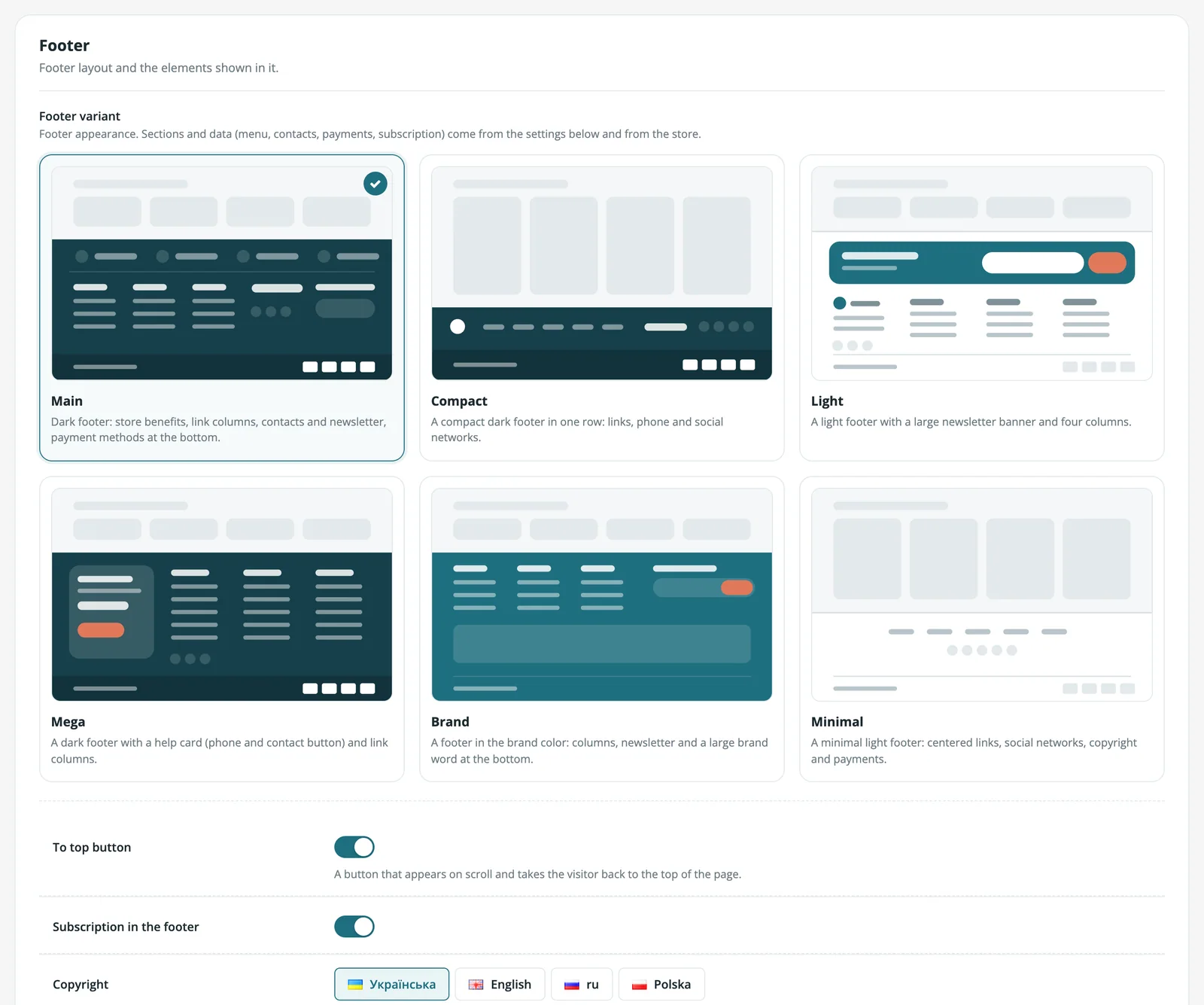Switch copyright language to English tab
The image size is (1204, 1005).
[x=500, y=984]
